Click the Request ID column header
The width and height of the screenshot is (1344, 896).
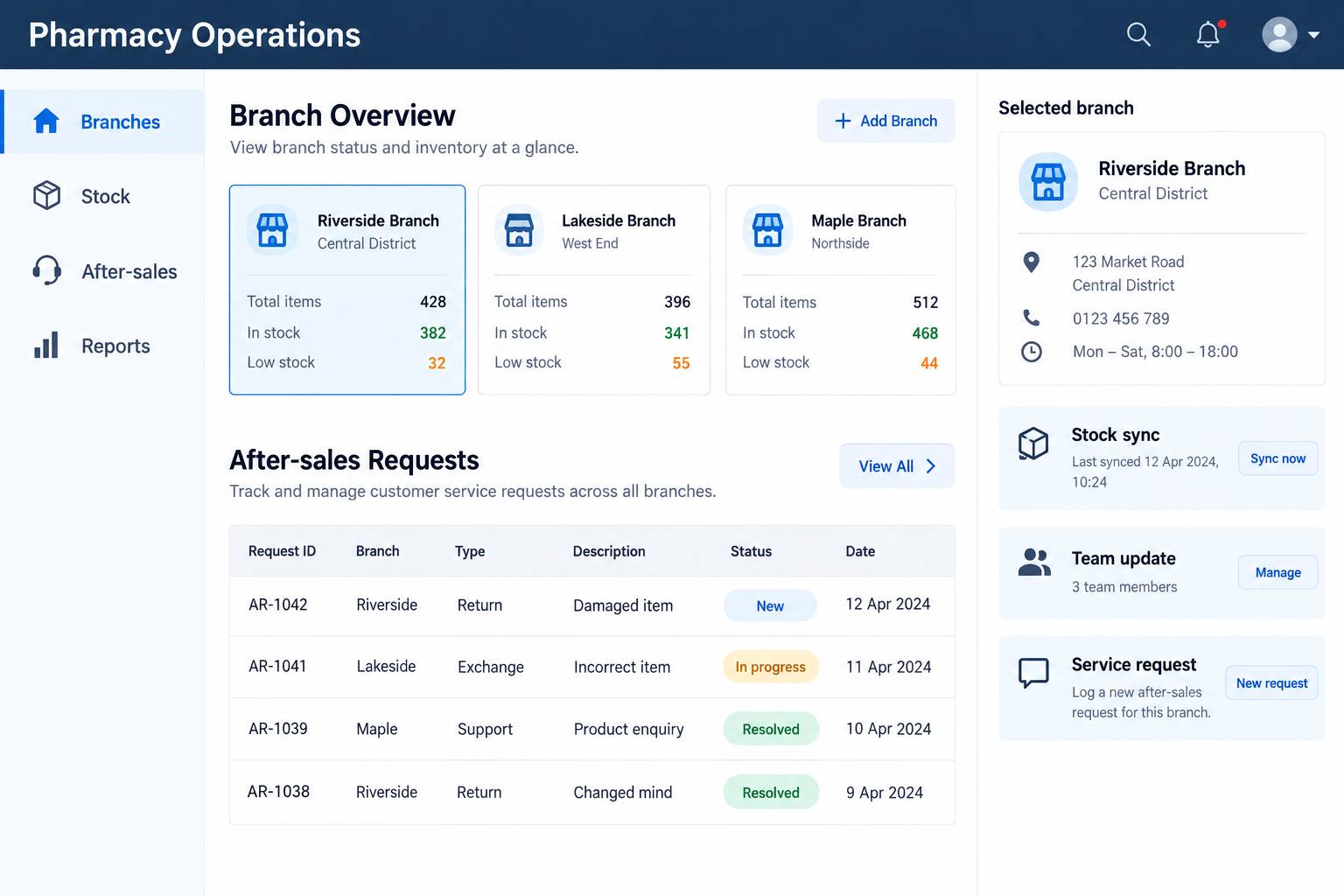point(282,551)
